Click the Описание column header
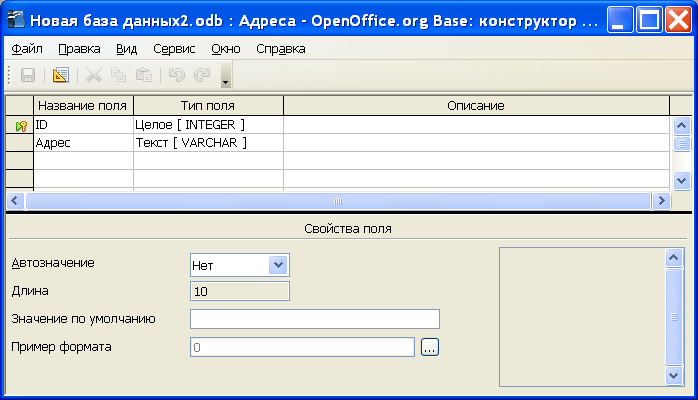This screenshot has height=400, width=698. pyautogui.click(x=476, y=105)
